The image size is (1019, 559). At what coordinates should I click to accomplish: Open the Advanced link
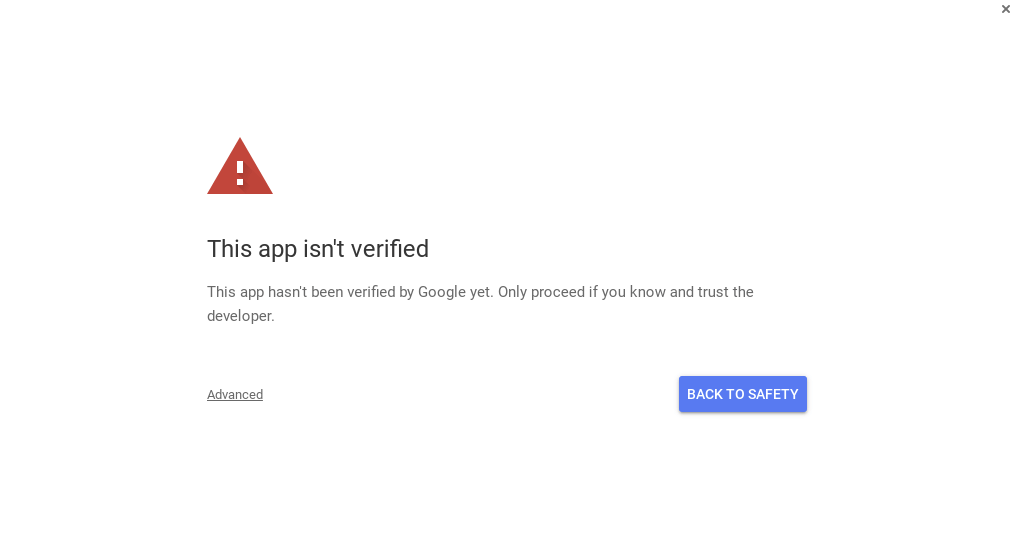[x=235, y=395]
